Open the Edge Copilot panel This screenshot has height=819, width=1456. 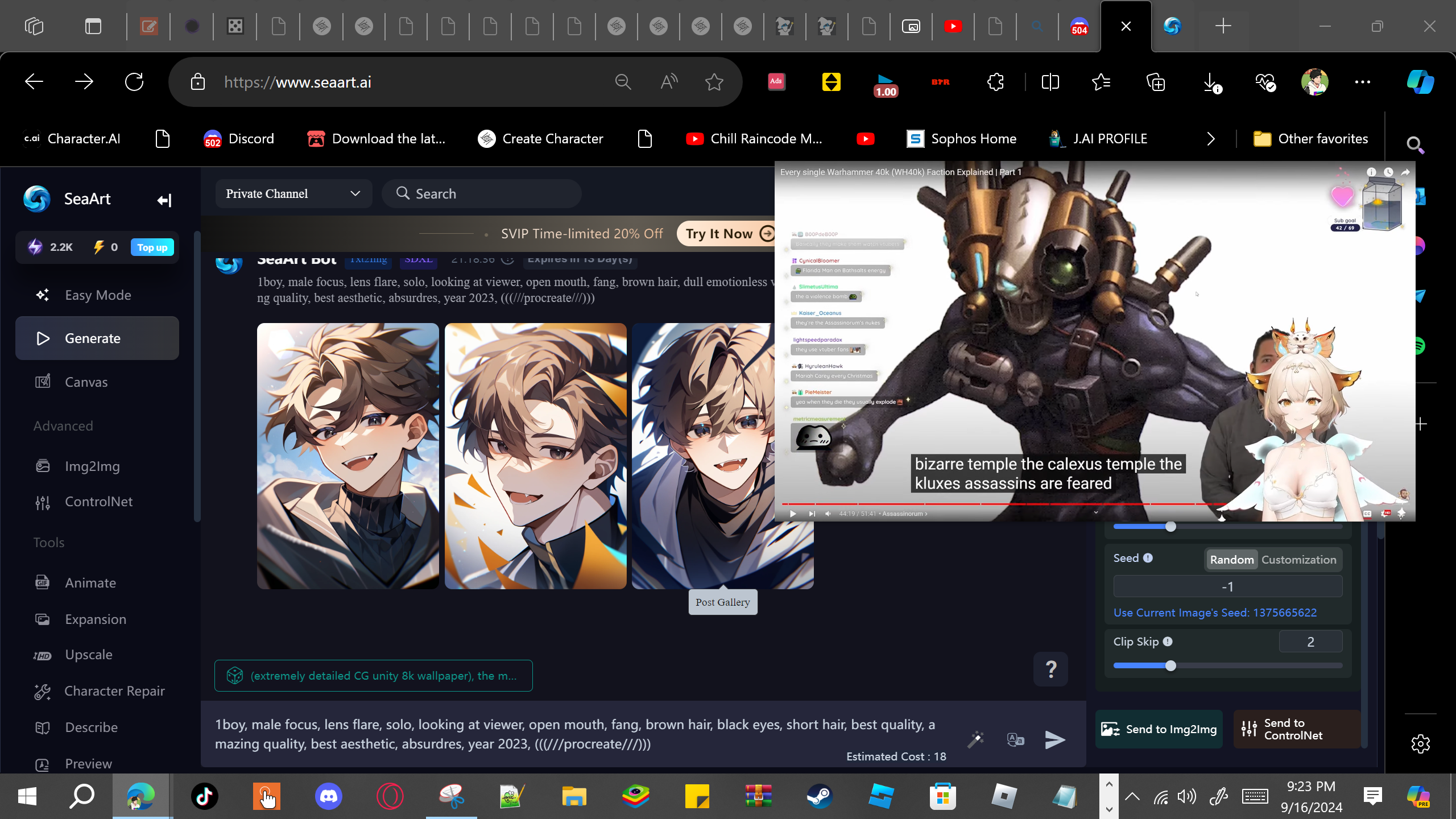coord(1420,82)
